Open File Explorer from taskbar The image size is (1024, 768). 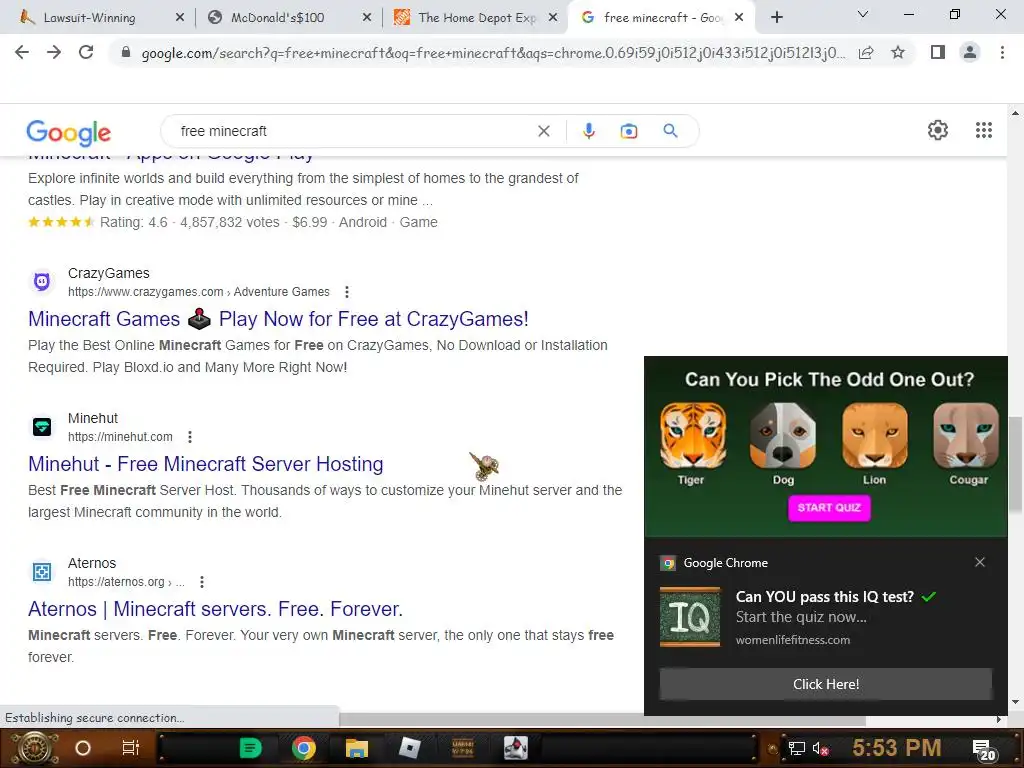tap(357, 748)
